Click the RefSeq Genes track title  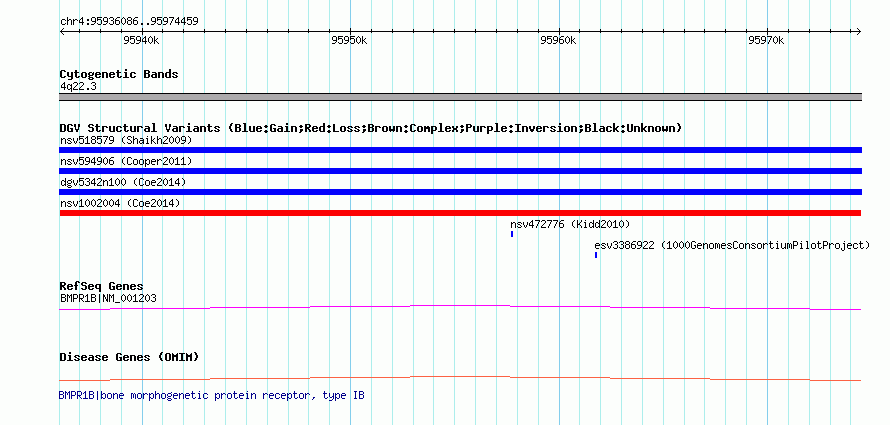(x=102, y=286)
